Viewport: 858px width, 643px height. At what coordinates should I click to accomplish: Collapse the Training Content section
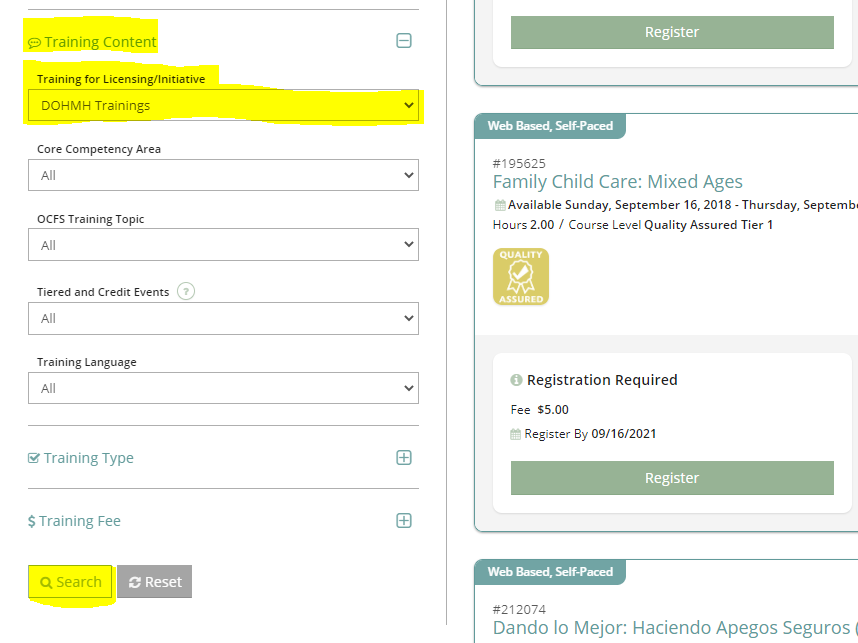tap(404, 41)
